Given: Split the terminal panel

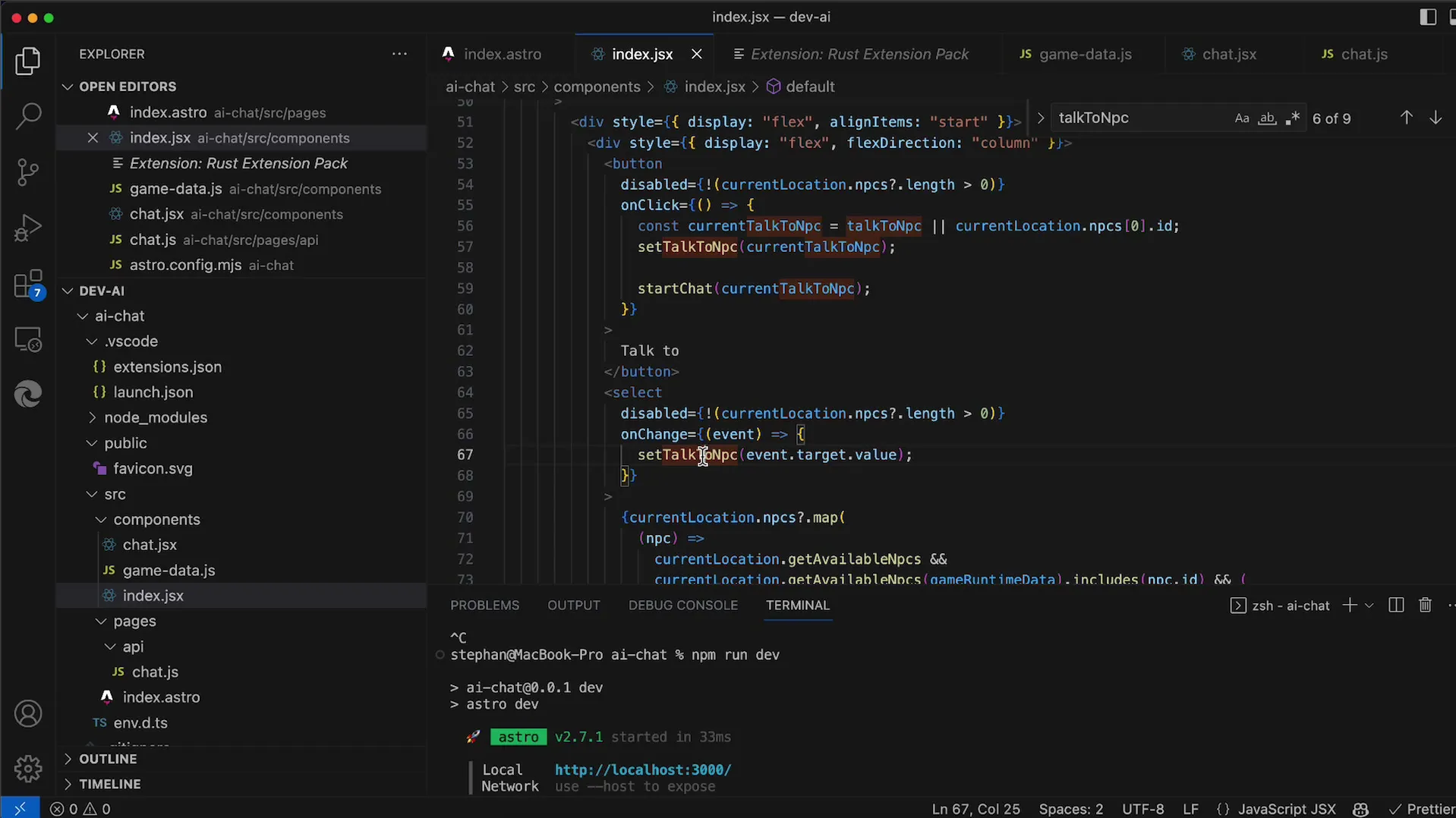Looking at the screenshot, I should tap(1395, 606).
